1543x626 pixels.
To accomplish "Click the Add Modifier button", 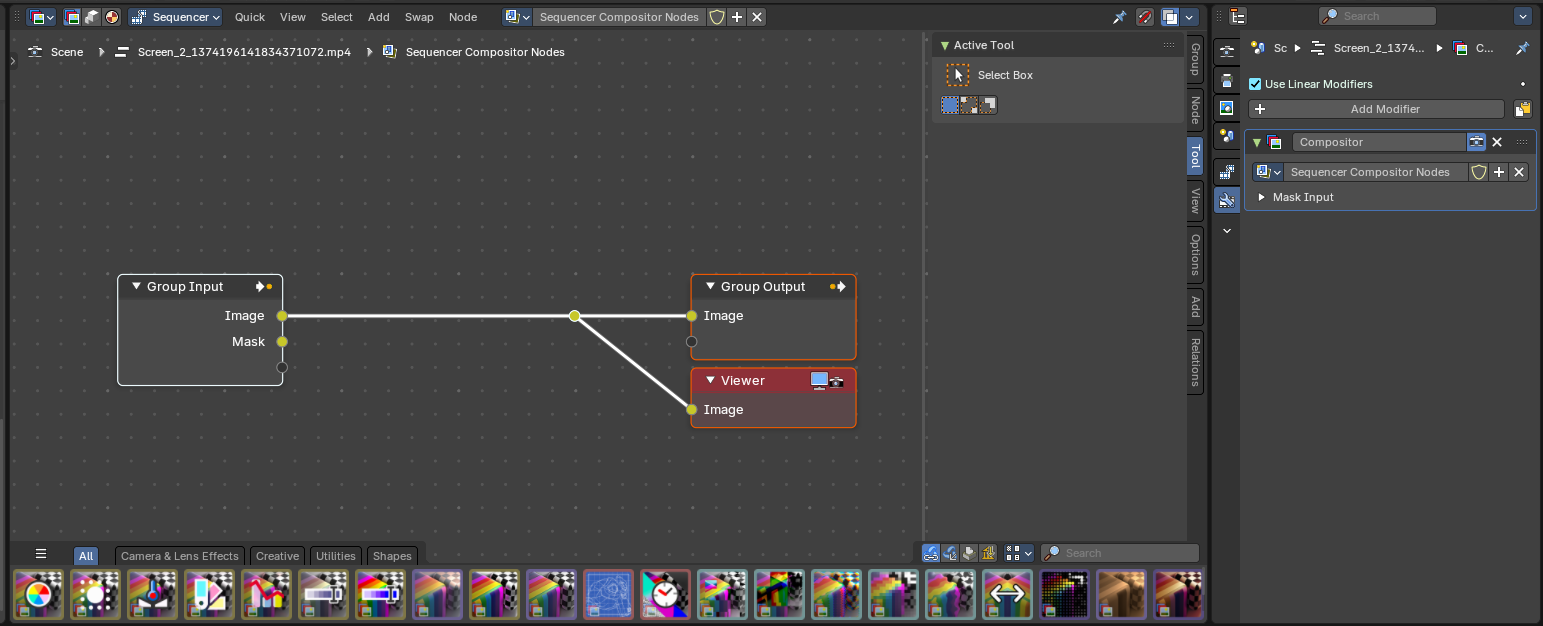I will point(1376,109).
